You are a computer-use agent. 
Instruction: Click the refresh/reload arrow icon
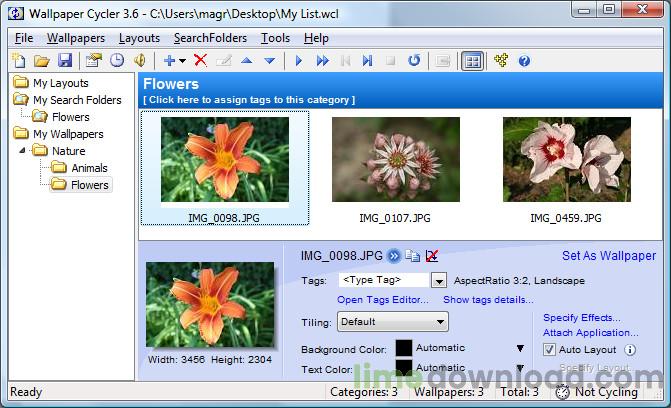(x=413, y=61)
